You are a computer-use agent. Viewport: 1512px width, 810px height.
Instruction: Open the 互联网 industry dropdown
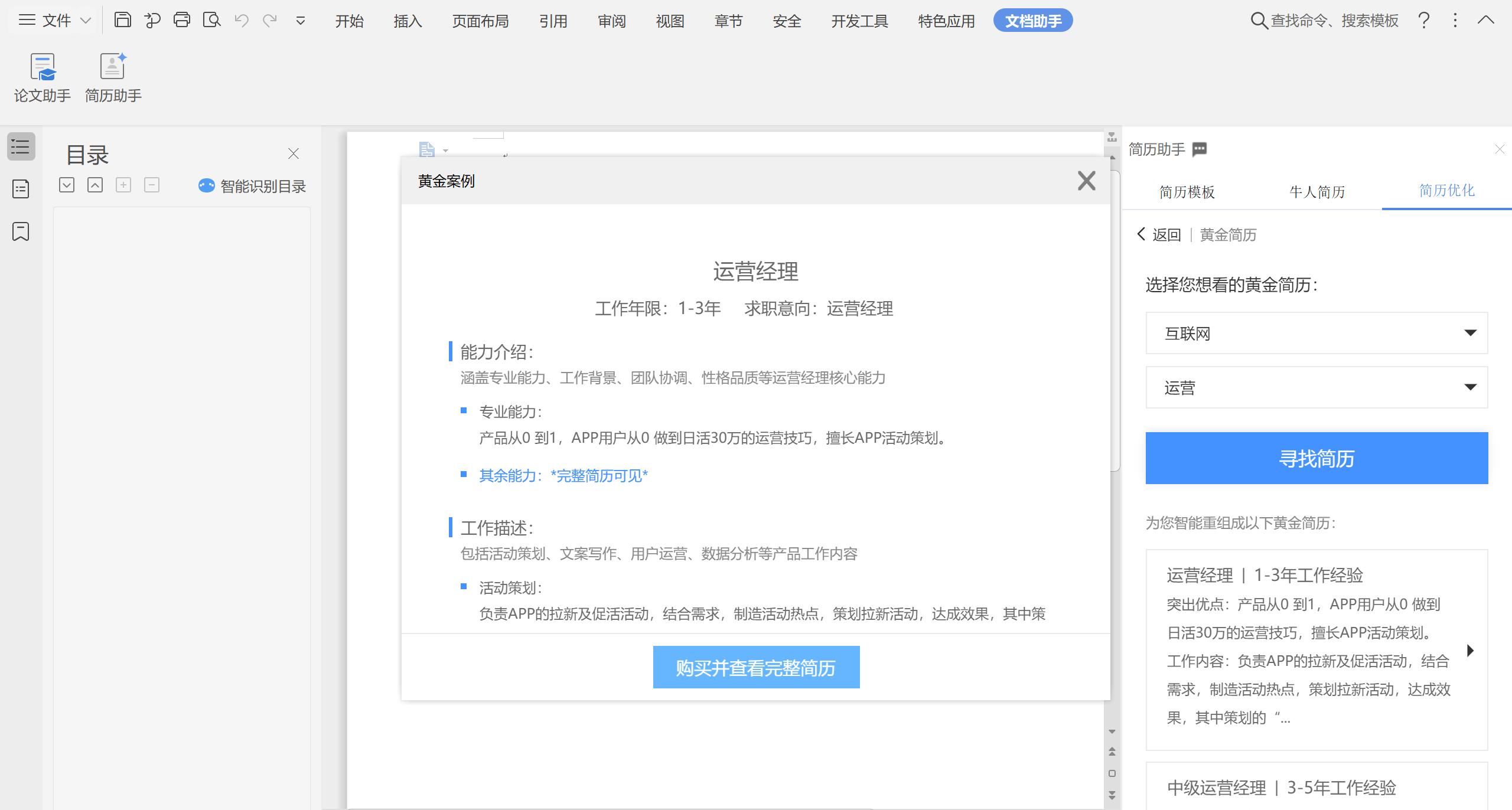(x=1316, y=333)
